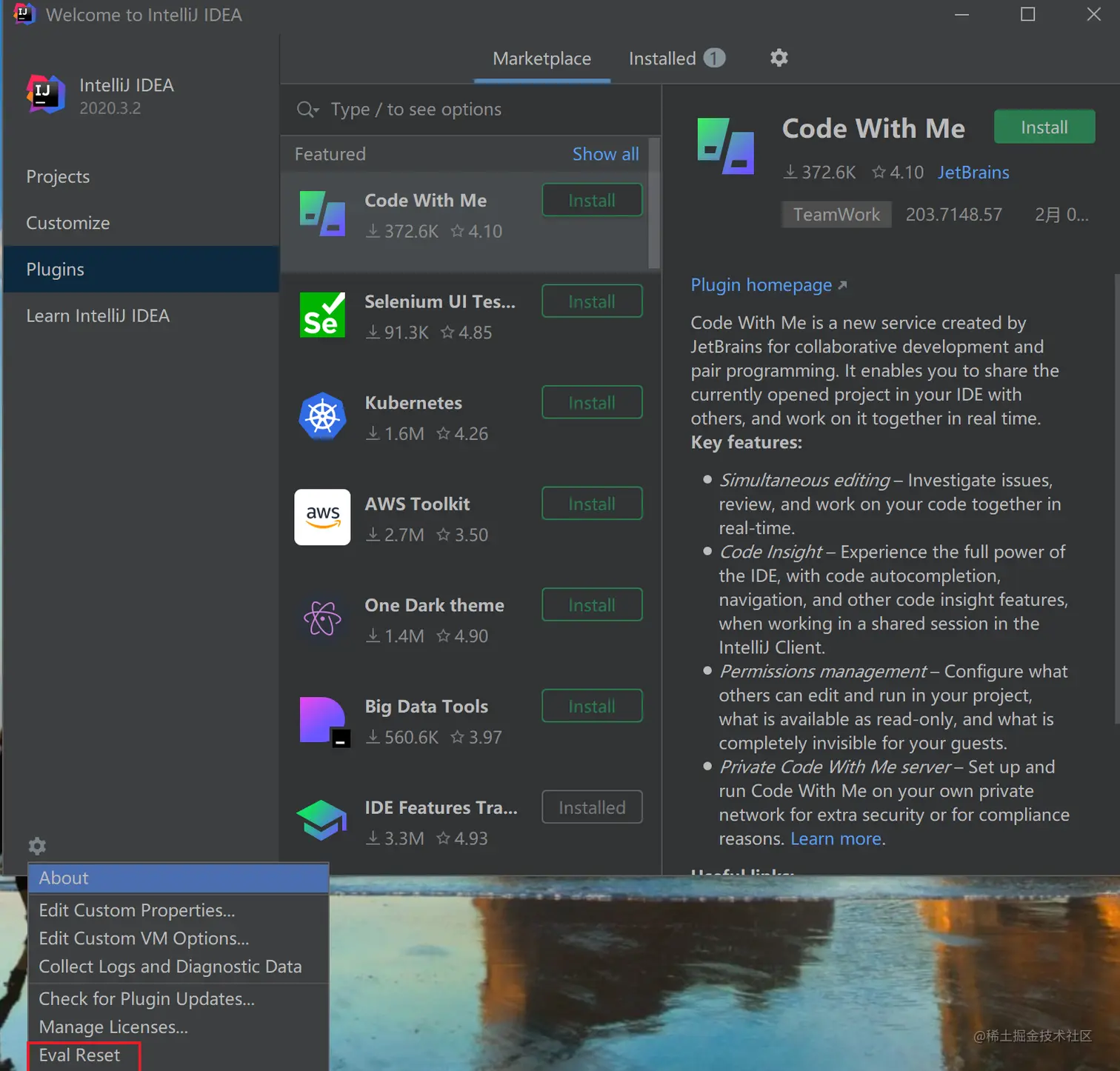This screenshot has width=1120, height=1071.
Task: Click the Big Data Tools plugin icon
Action: point(324,721)
